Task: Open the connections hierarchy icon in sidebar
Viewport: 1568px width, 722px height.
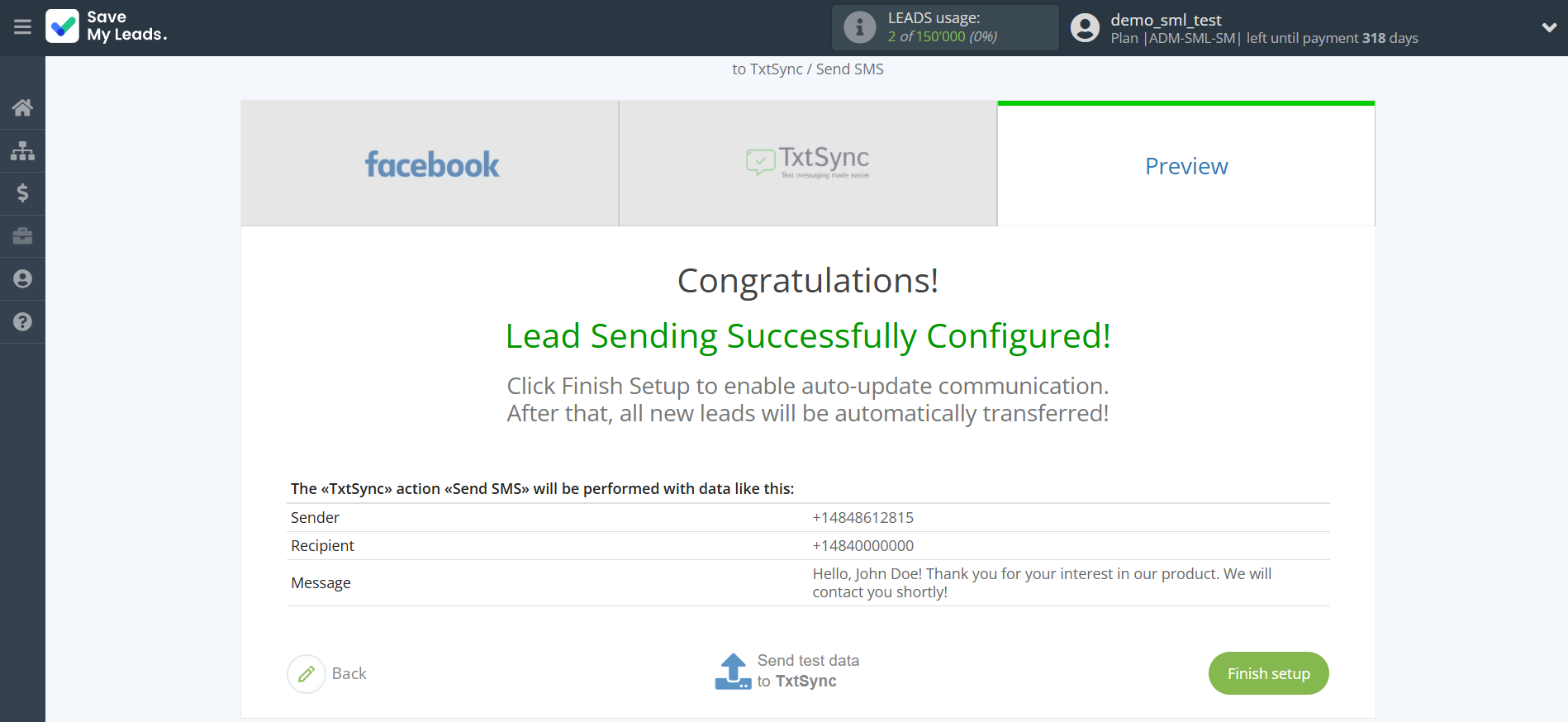Action: [x=21, y=150]
